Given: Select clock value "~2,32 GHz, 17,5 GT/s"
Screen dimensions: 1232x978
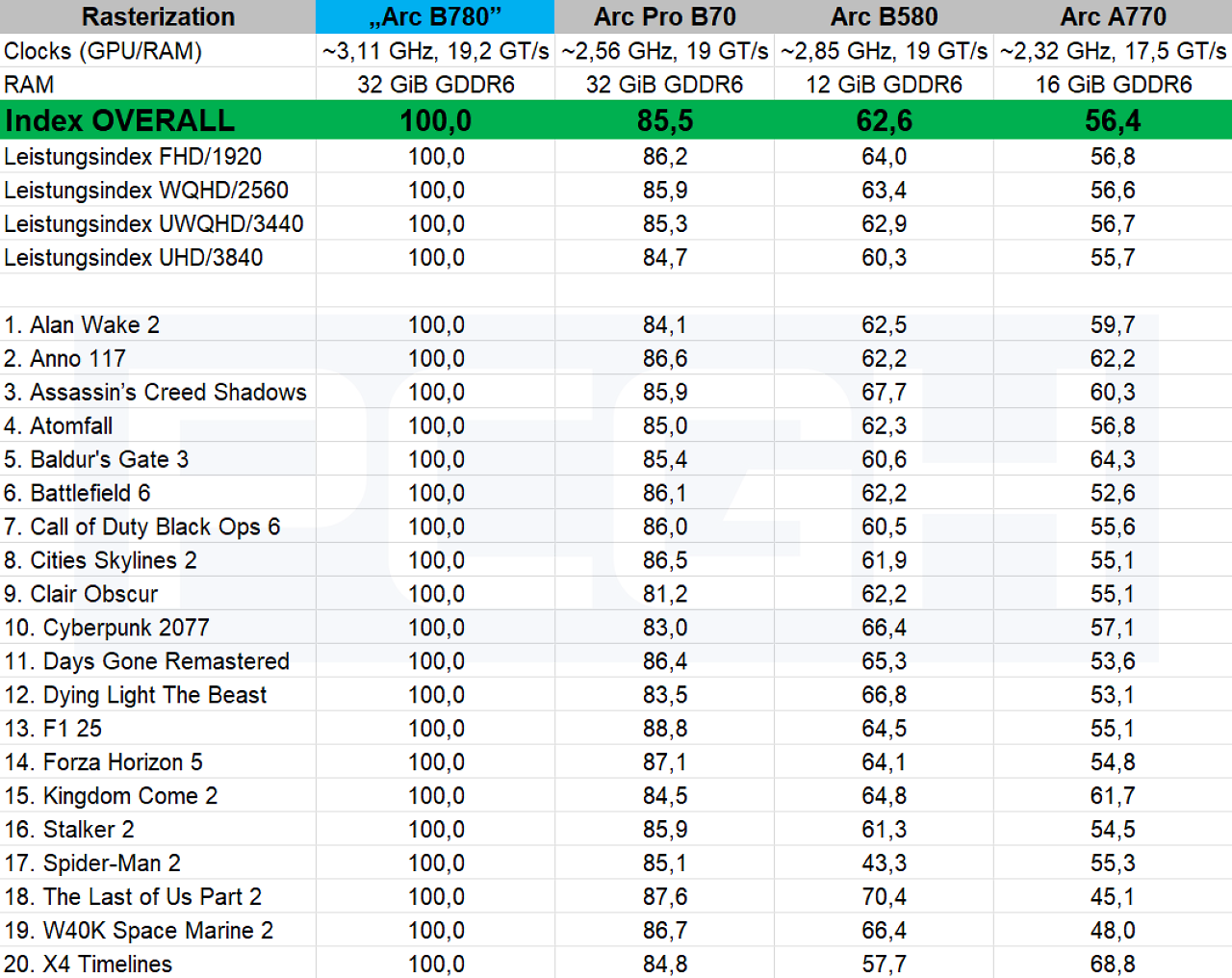Looking at the screenshot, I should click(x=1113, y=51).
